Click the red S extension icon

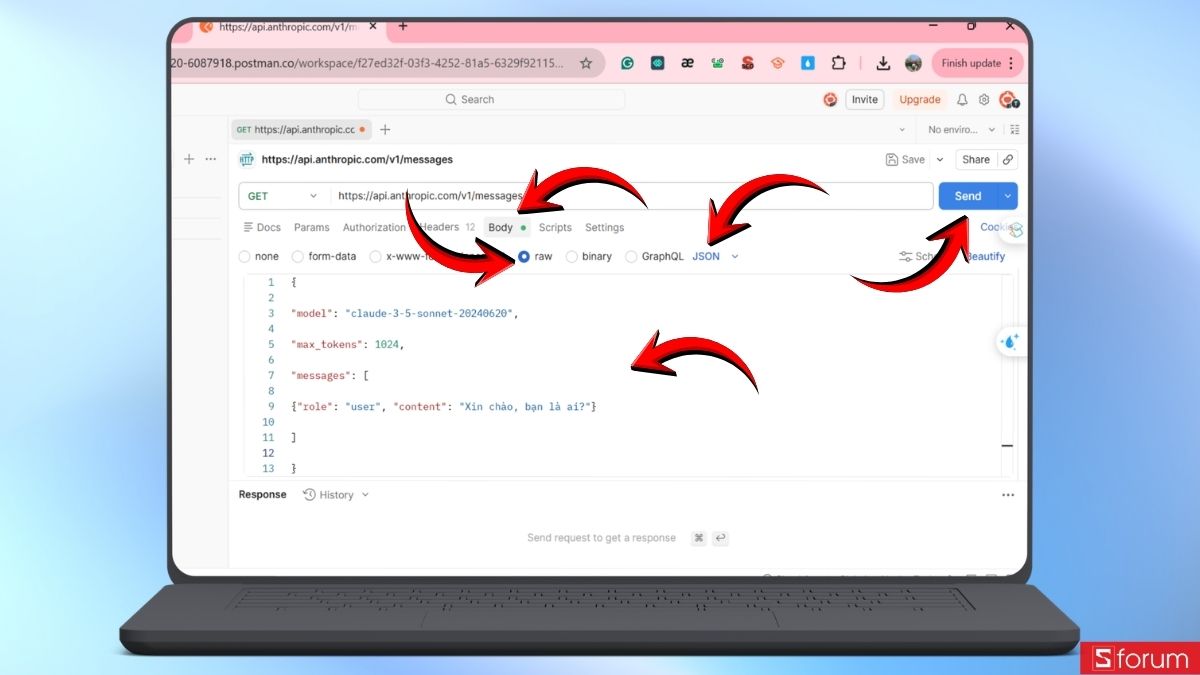[747, 63]
